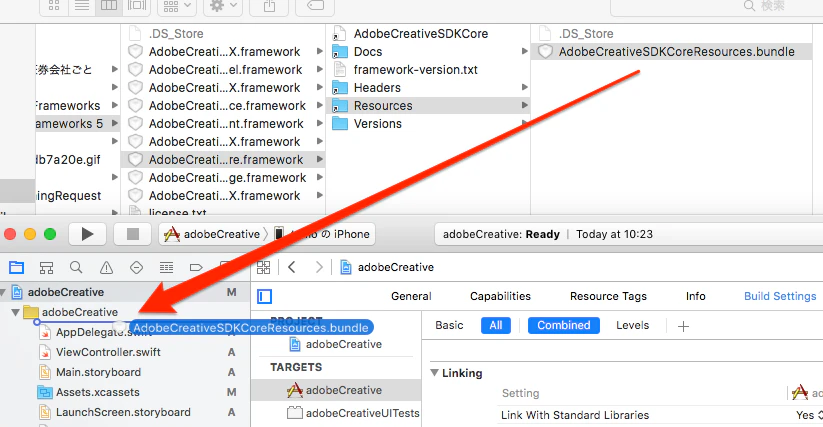Viewport: 823px width, 427px height.
Task: Toggle the project and targets list sidebar
Action: 265,297
